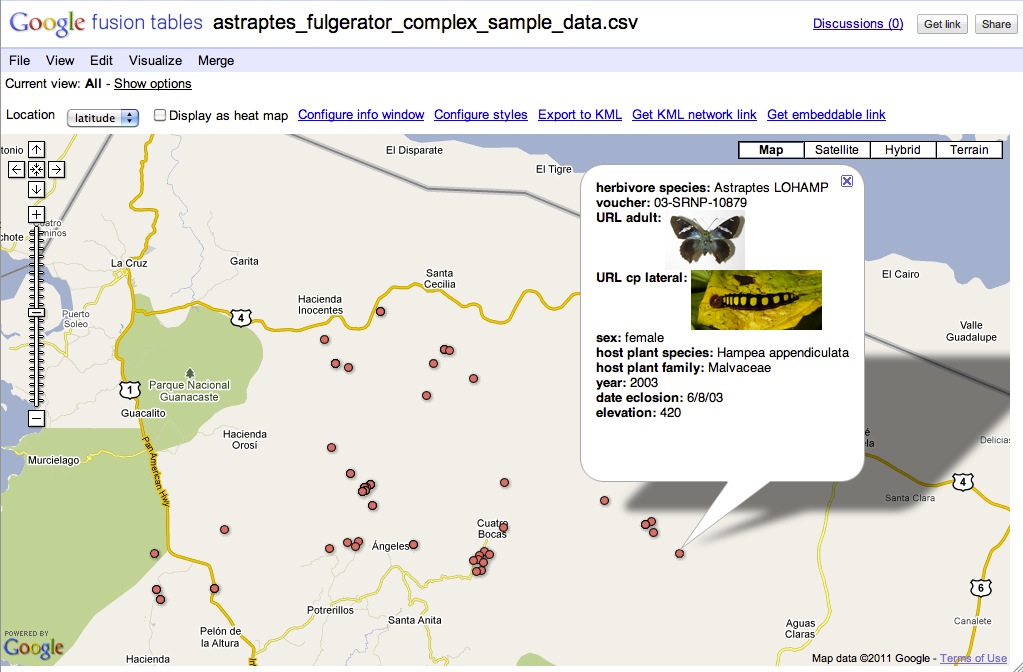Click Get embeddable link
Viewport: 1023px width, 672px height.
[x=827, y=115]
